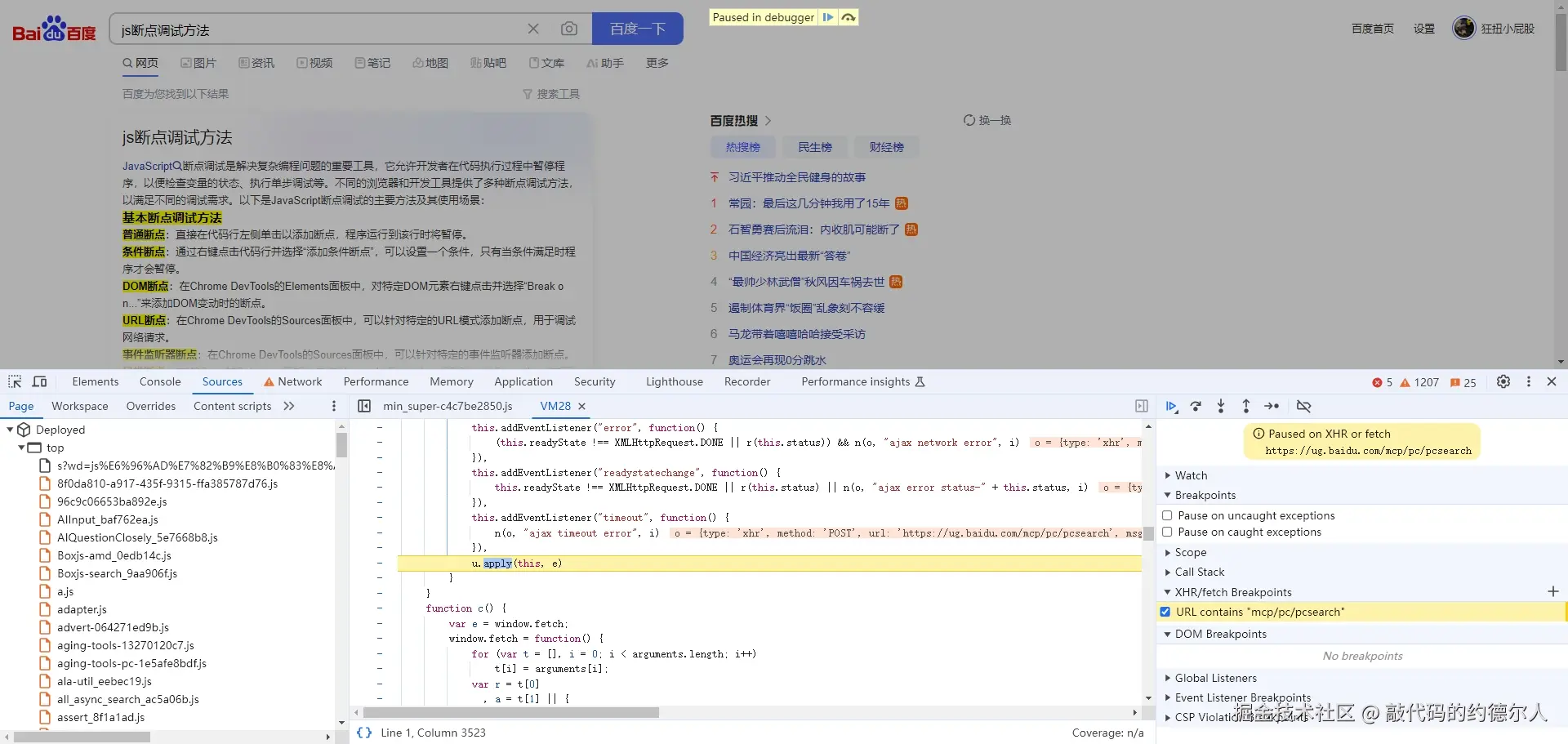The height and width of the screenshot is (744, 1568).
Task: Select the 民生榜 hot list tab
Action: [x=815, y=147]
